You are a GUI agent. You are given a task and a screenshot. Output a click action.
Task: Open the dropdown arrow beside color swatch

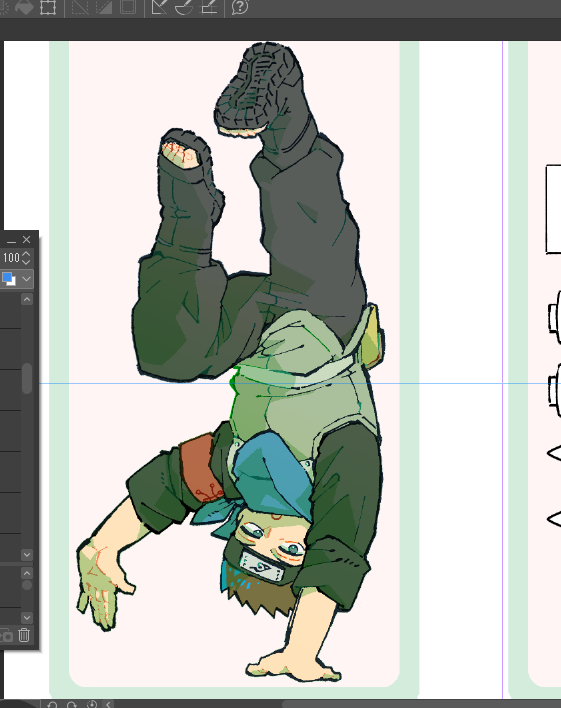[27, 279]
